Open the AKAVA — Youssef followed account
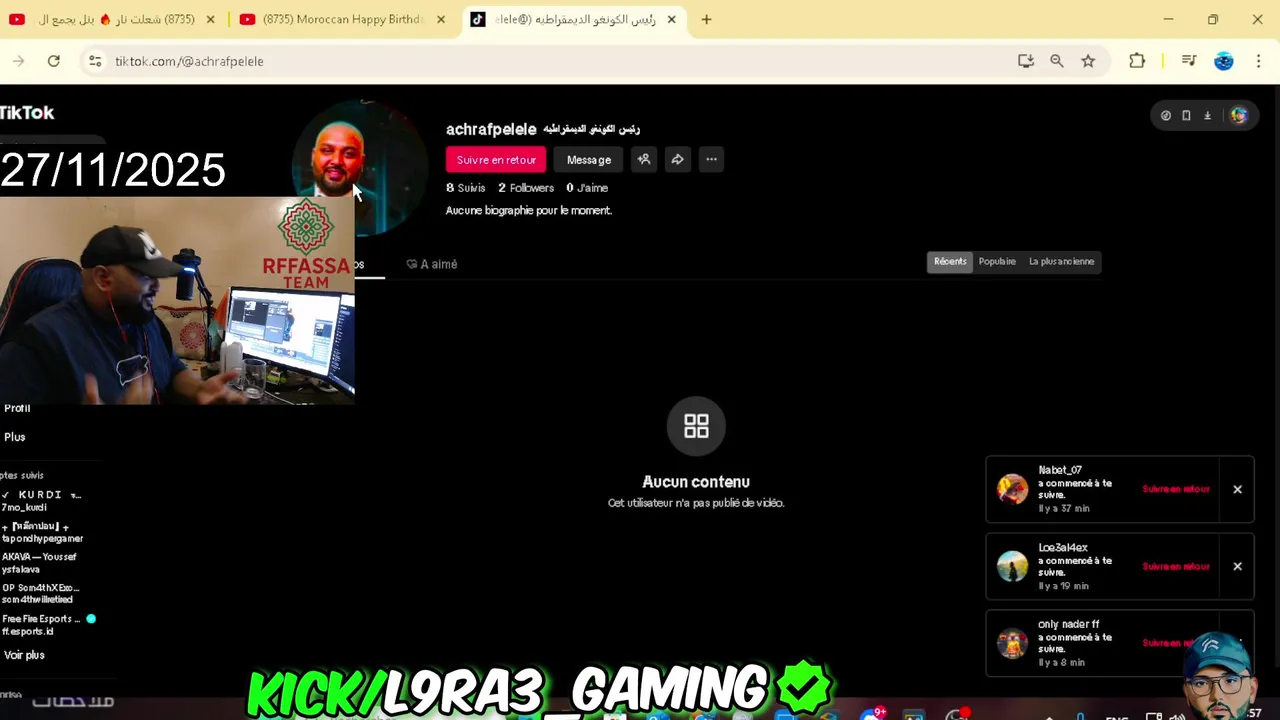Screen dimensions: 1280x720 [x=39, y=563]
